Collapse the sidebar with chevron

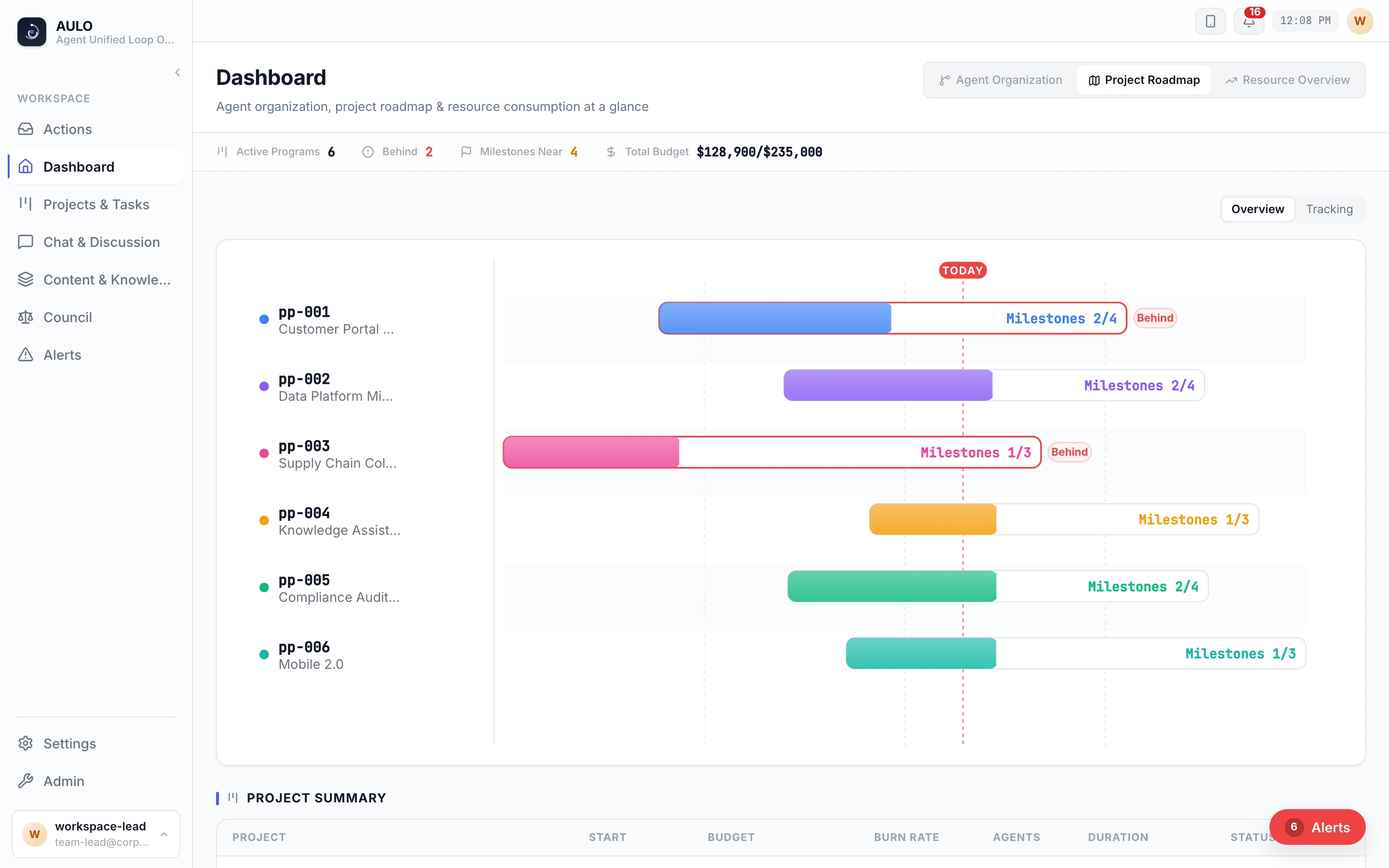click(x=177, y=72)
